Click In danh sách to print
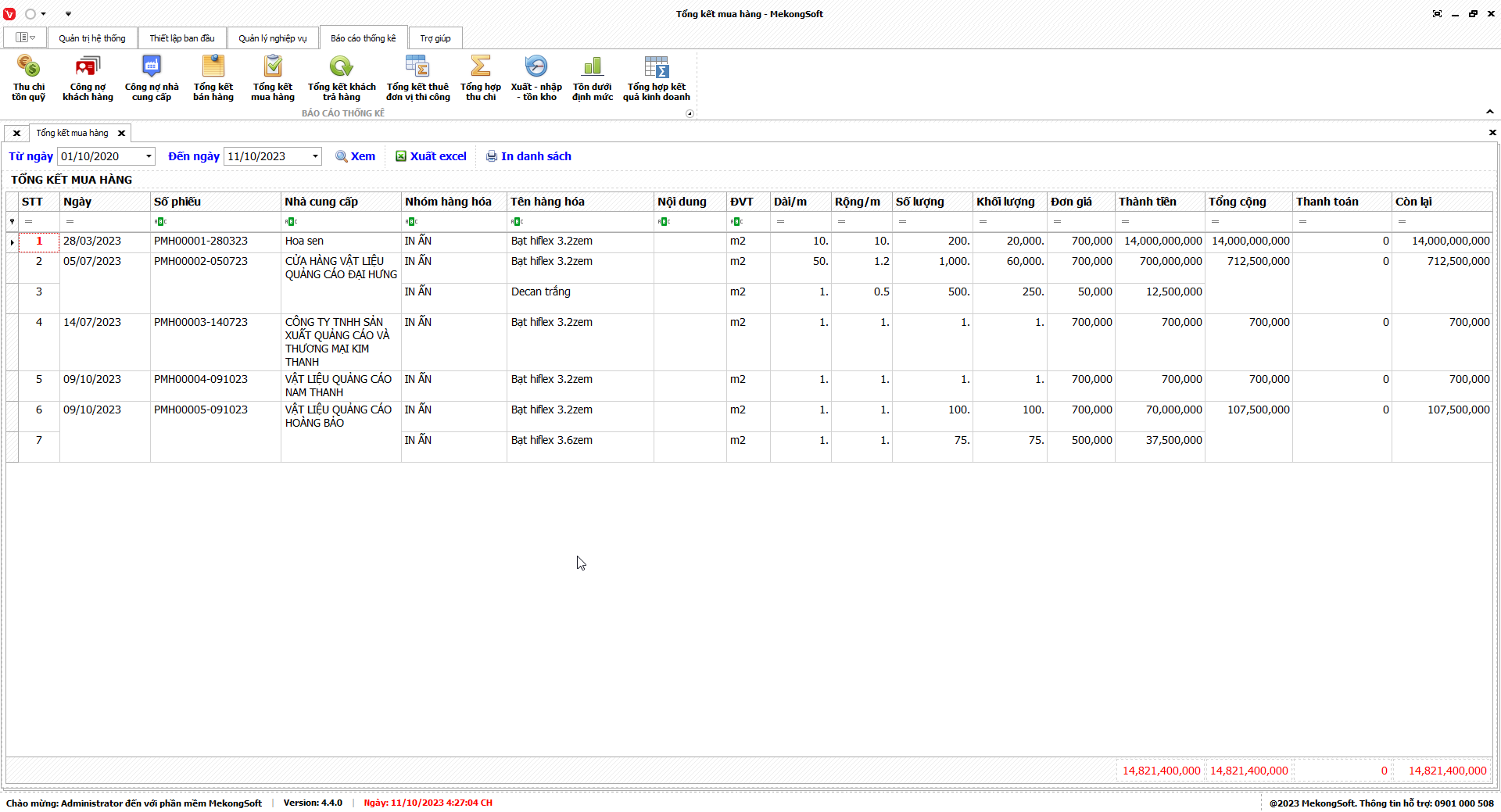This screenshot has width=1501, height=812. click(x=528, y=156)
